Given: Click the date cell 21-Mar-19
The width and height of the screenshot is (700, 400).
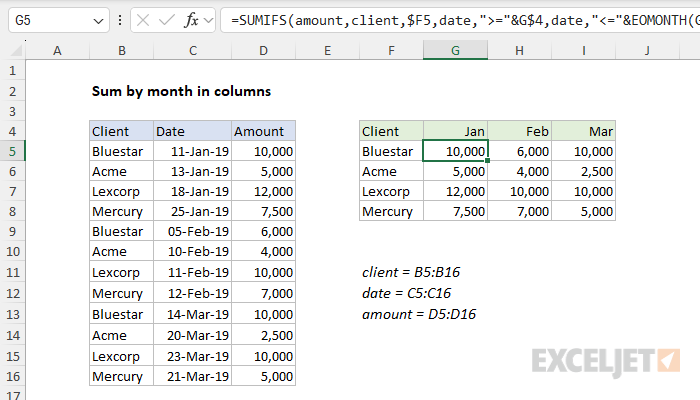Looking at the screenshot, I should click(192, 376).
